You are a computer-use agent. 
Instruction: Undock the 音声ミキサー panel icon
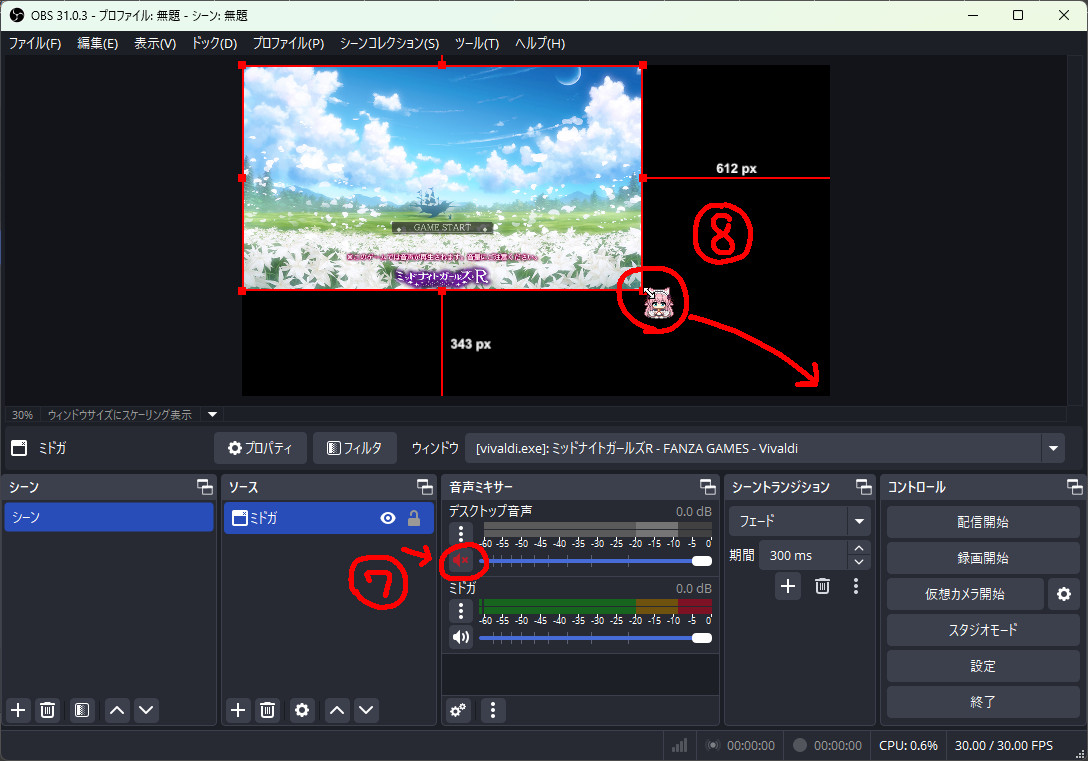[708, 487]
